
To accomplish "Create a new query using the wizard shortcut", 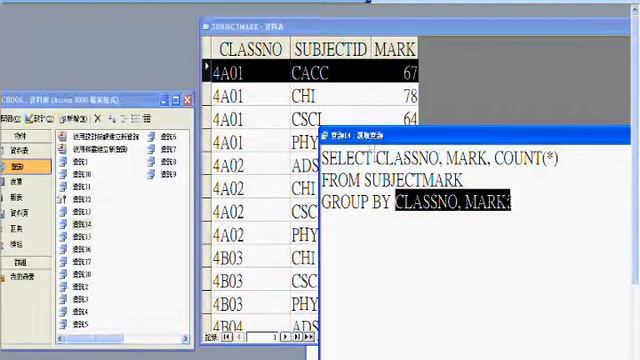I will click(93, 149).
